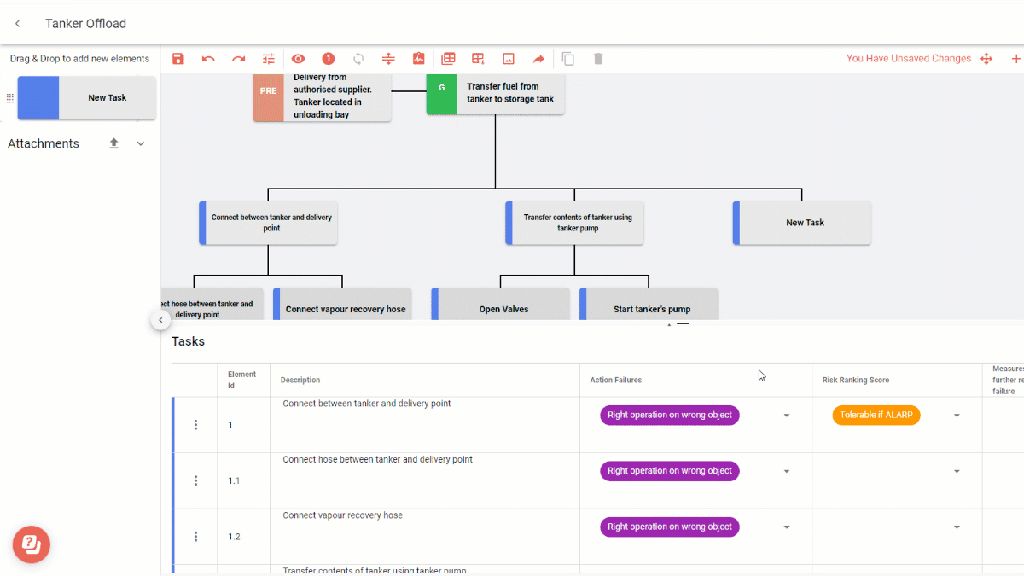Image resolution: width=1024 pixels, height=576 pixels.
Task: Open the help chat bubble
Action: (x=31, y=544)
